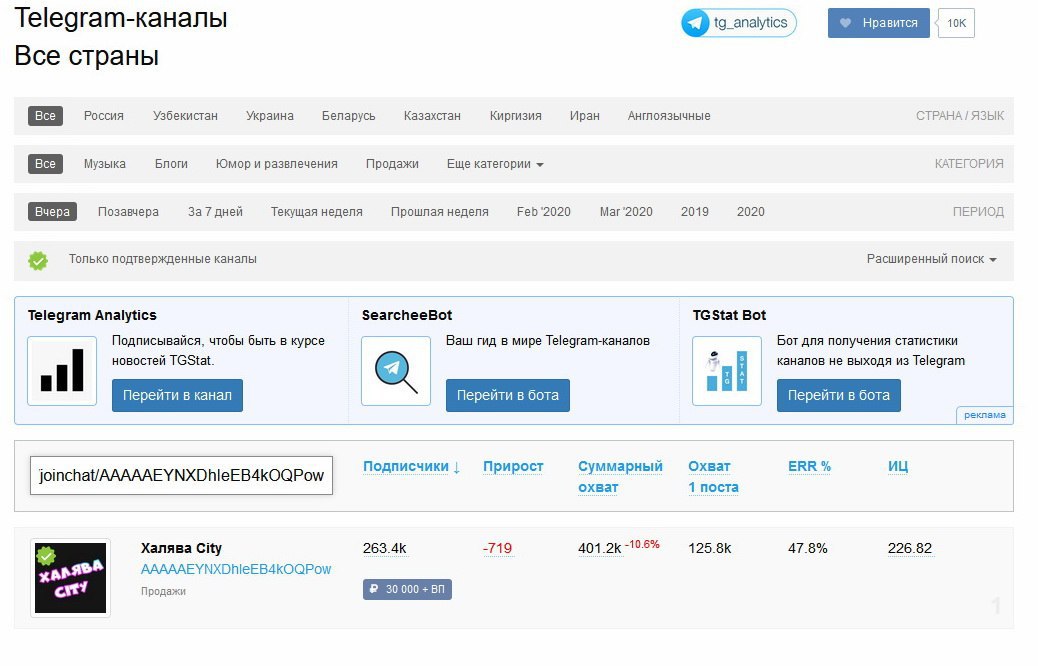This screenshot has height=666, width=1038.
Task: Sort by Прирост column
Action: [513, 466]
